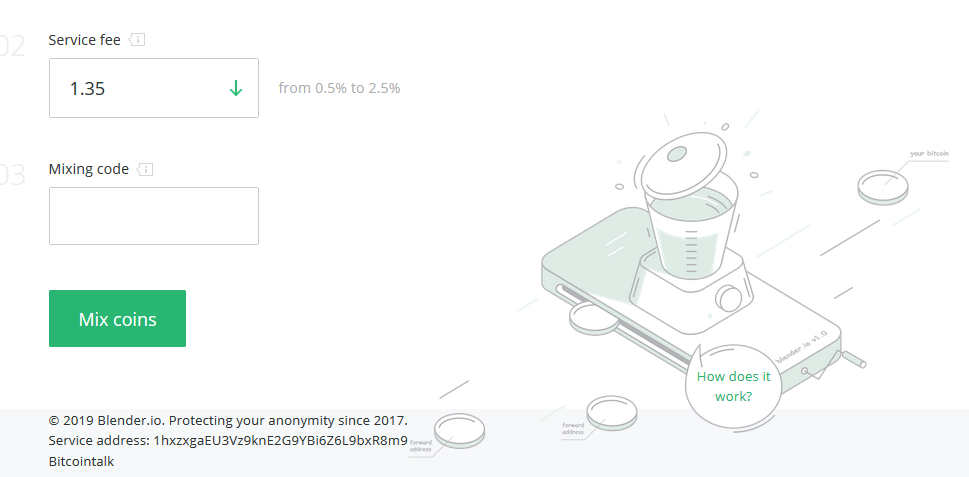Click the blender dial knob
This screenshot has width=969, height=477.
click(x=729, y=298)
